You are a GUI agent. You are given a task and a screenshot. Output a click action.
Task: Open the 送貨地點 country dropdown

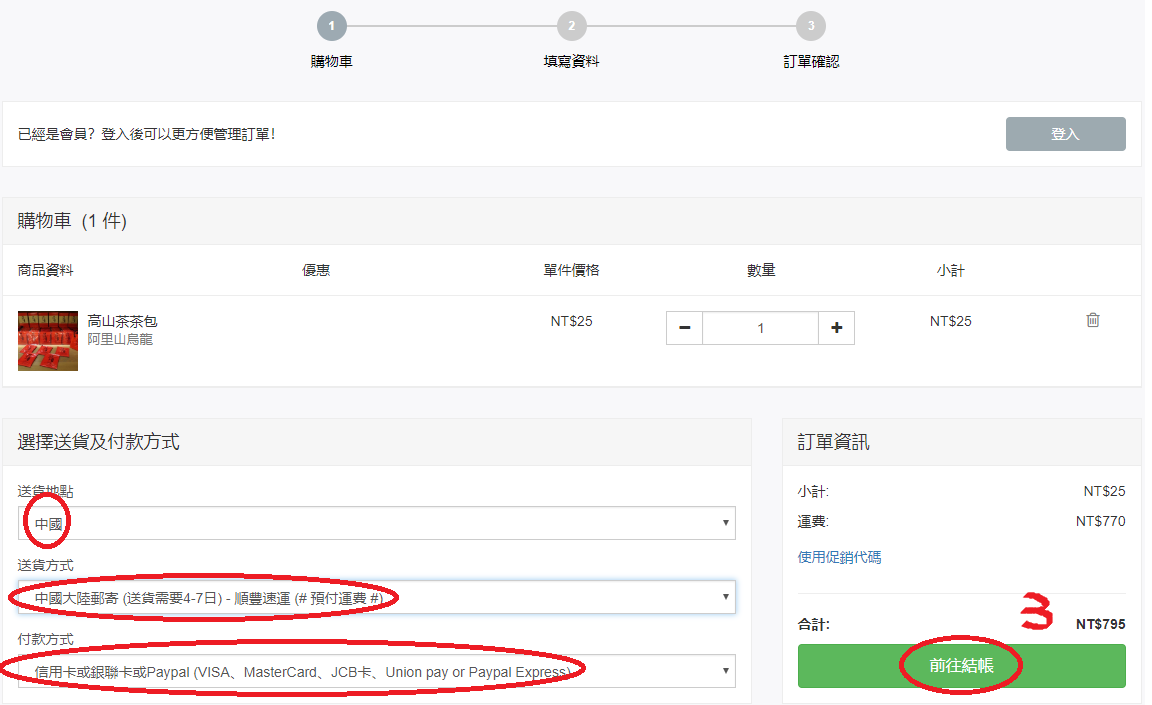point(377,523)
